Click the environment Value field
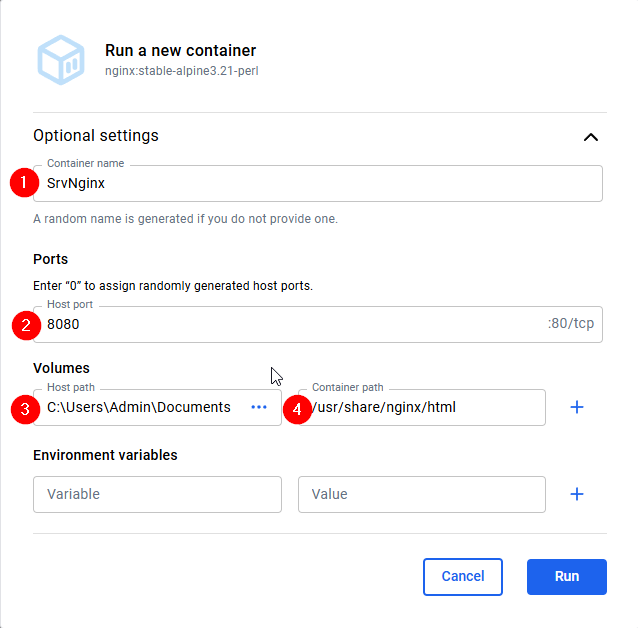The width and height of the screenshot is (638, 628). 421,494
